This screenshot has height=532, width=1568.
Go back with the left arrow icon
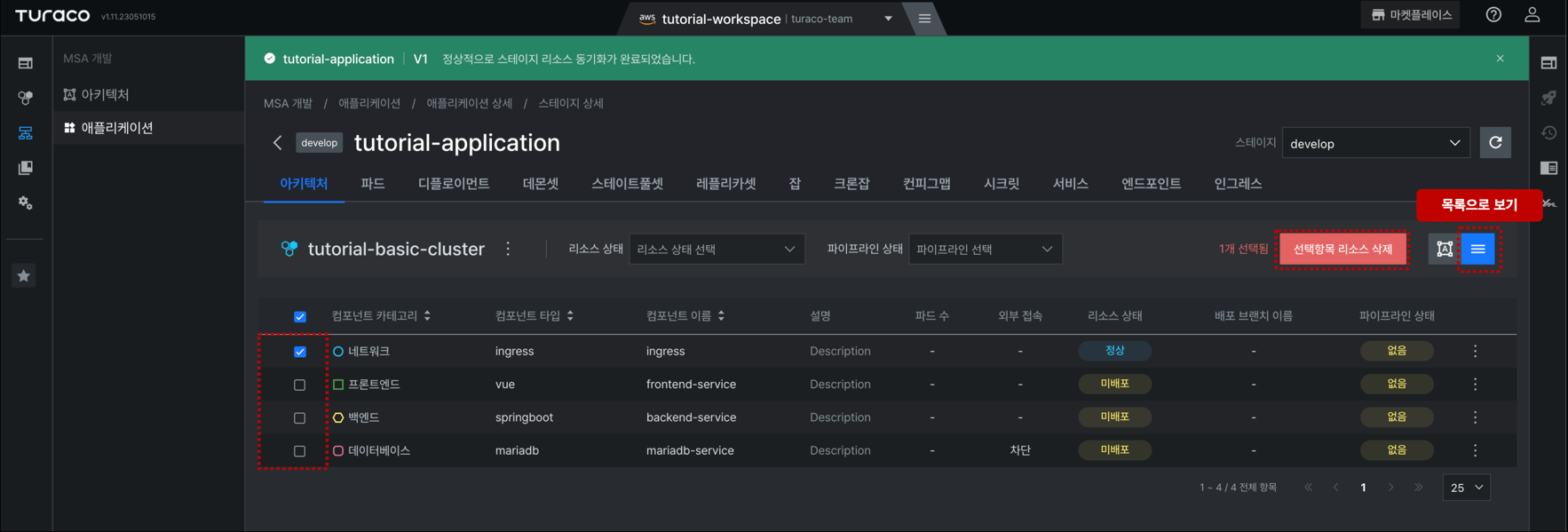point(277,143)
